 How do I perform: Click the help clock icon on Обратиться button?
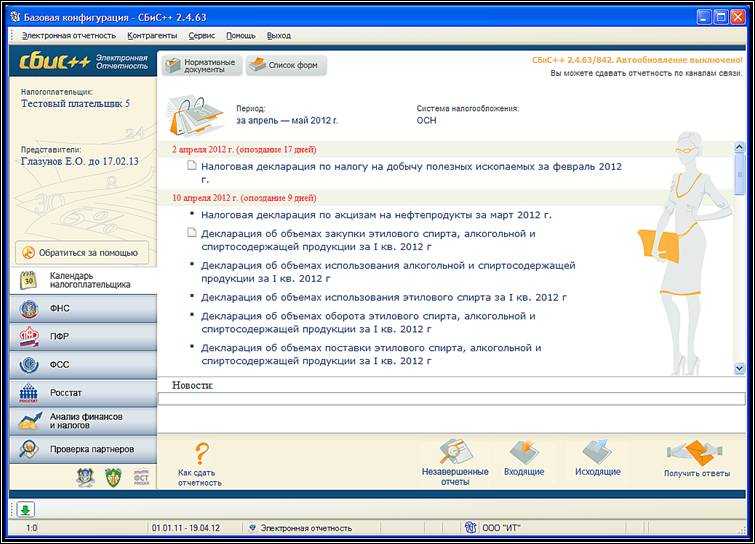click(28, 253)
